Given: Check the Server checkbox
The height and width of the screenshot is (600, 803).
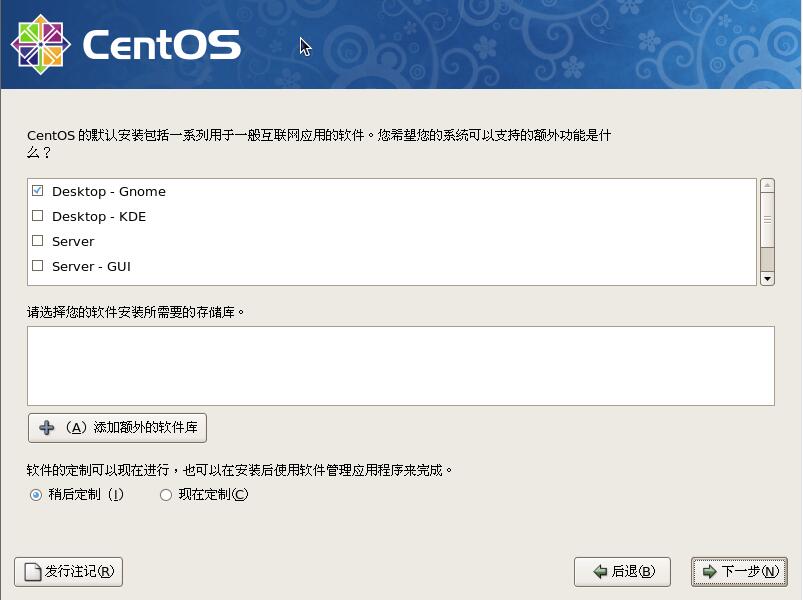Looking at the screenshot, I should tap(37, 240).
